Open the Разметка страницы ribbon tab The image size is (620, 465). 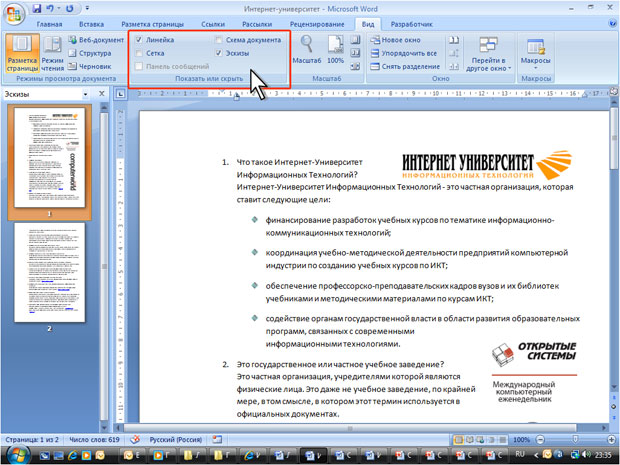(x=152, y=24)
